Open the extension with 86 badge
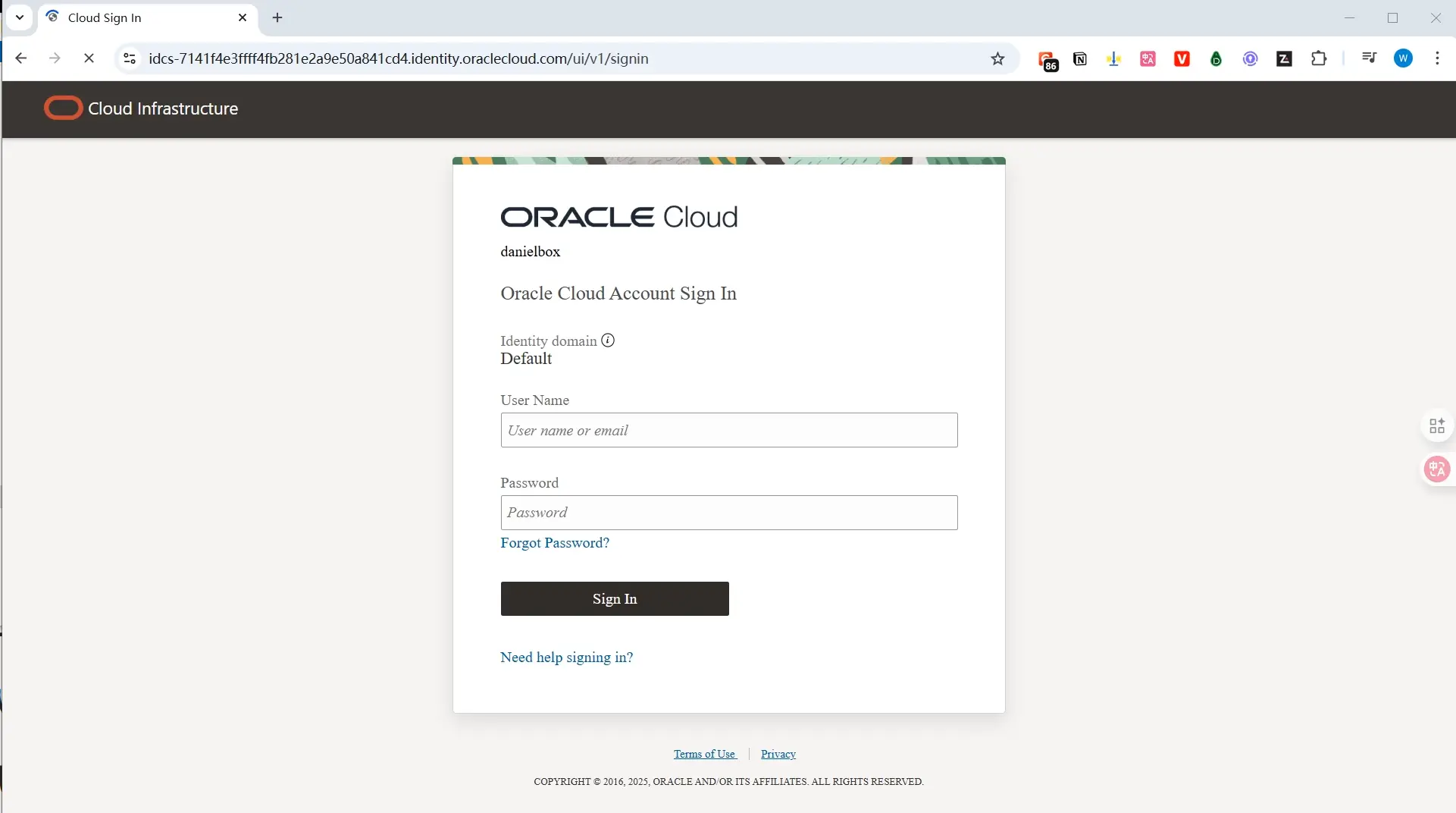 [1047, 60]
